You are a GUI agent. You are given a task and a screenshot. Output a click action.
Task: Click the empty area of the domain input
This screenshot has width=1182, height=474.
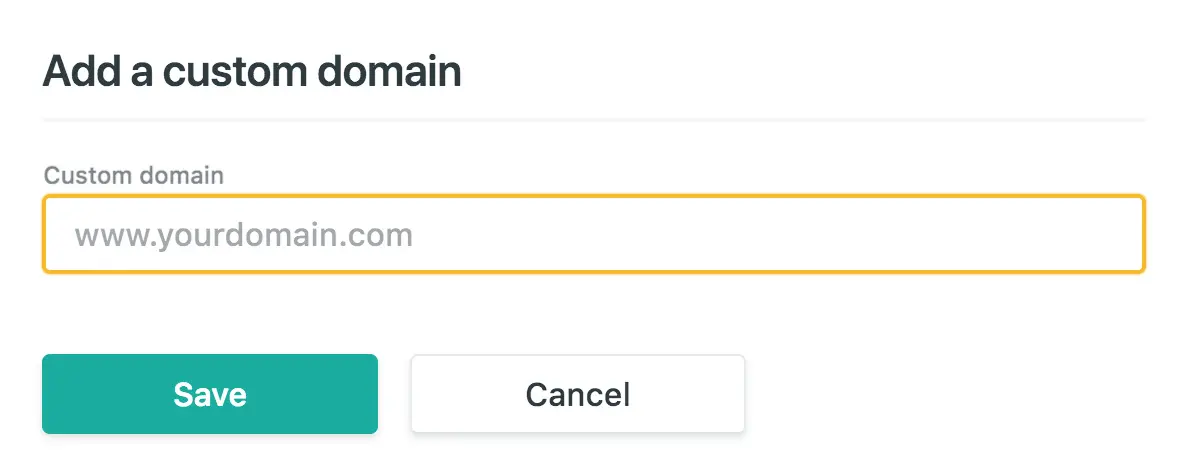coord(776,234)
